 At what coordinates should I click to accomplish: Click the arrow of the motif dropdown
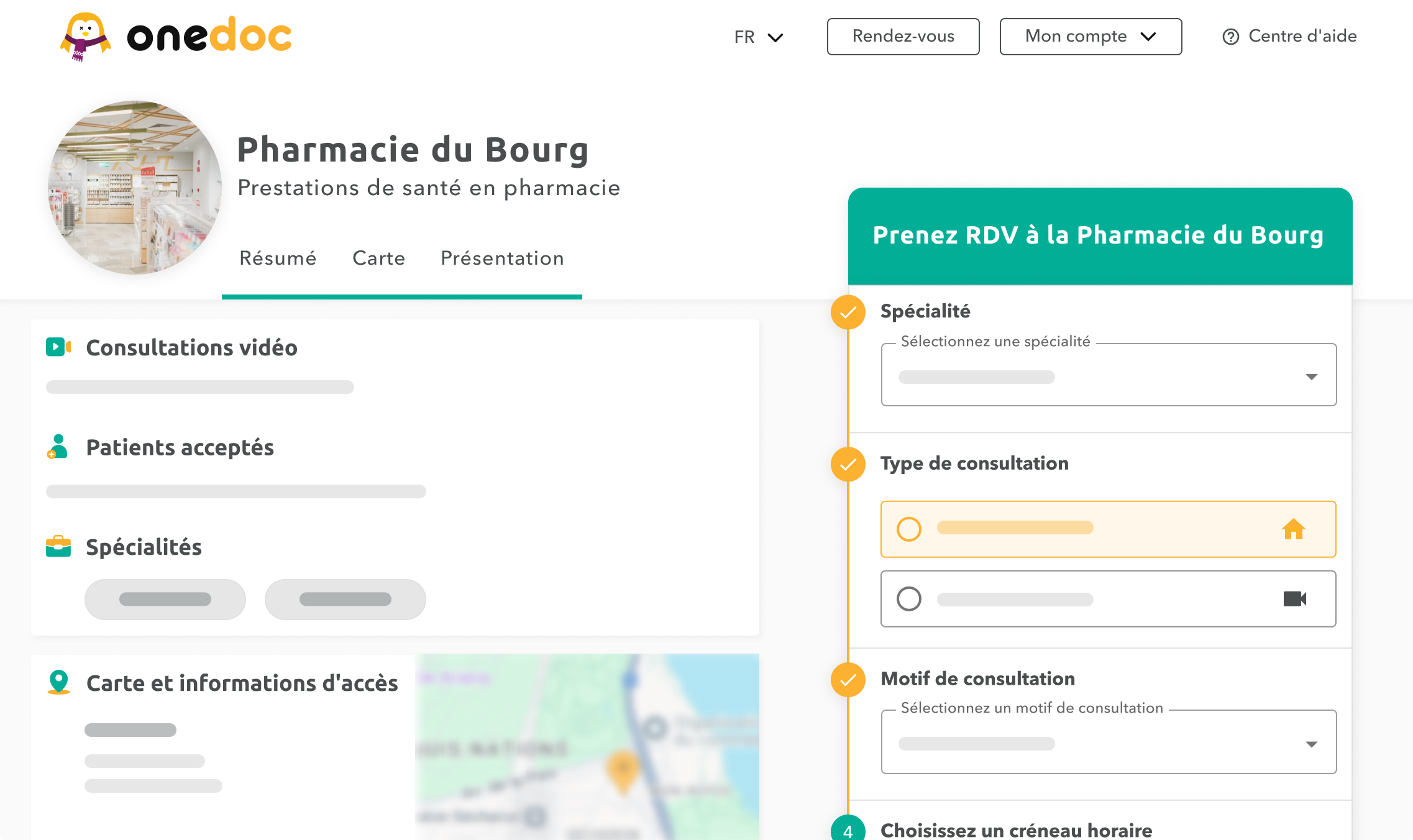(x=1312, y=744)
